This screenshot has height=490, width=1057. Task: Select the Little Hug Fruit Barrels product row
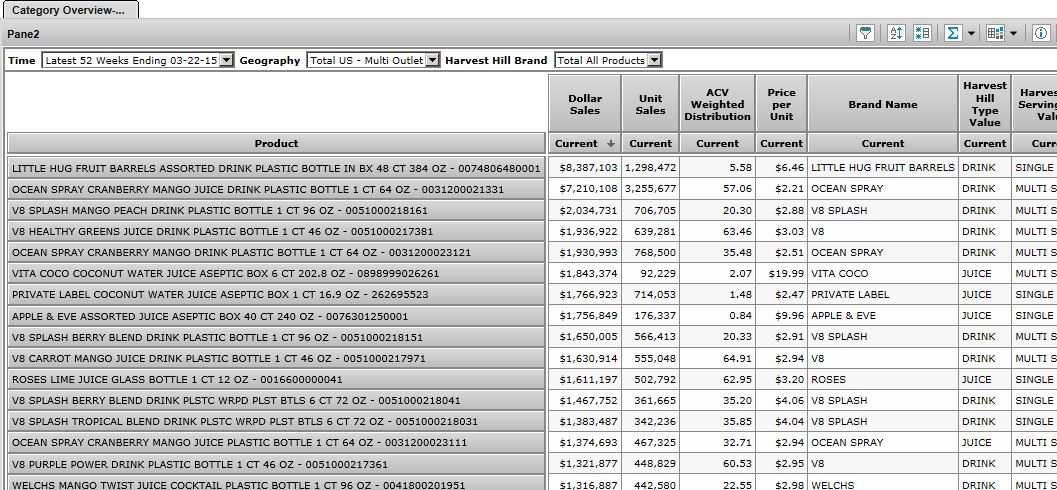[x=276, y=168]
